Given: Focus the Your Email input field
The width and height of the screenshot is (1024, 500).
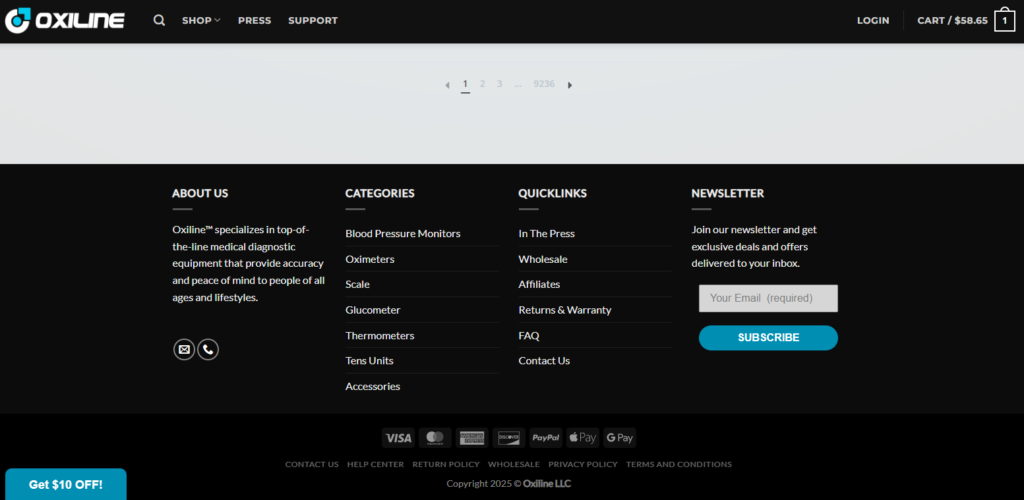Looking at the screenshot, I should [768, 298].
